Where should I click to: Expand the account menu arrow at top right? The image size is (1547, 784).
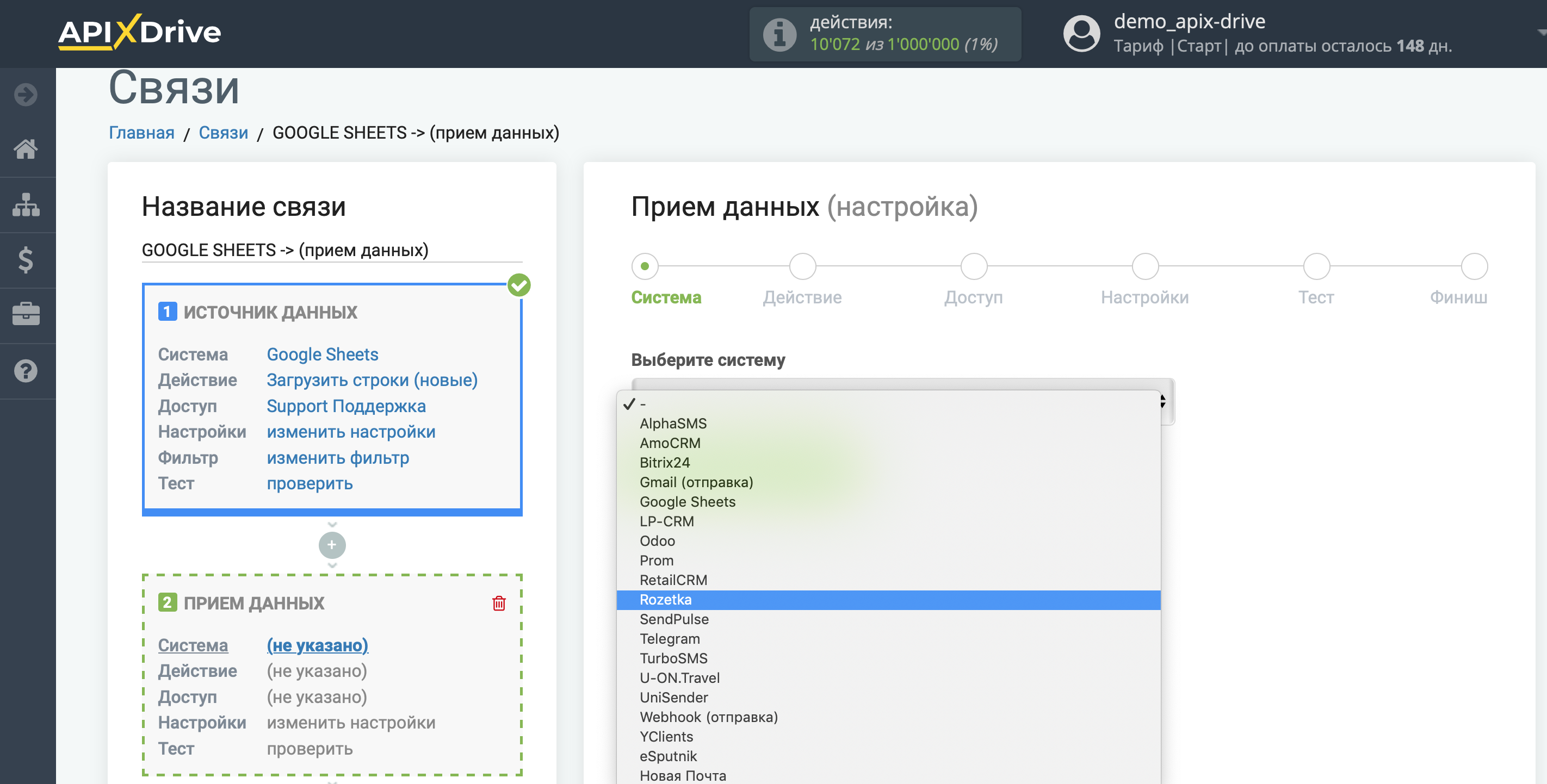(1541, 33)
